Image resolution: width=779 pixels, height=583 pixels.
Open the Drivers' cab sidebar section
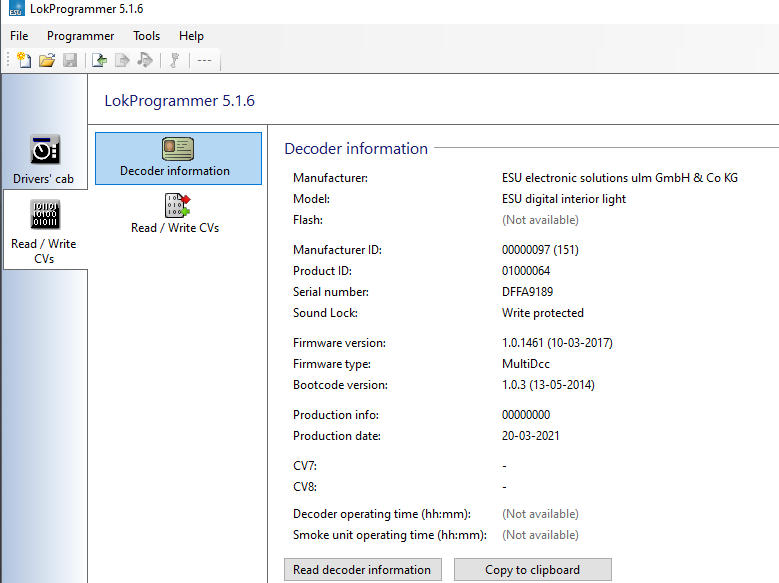click(44, 160)
